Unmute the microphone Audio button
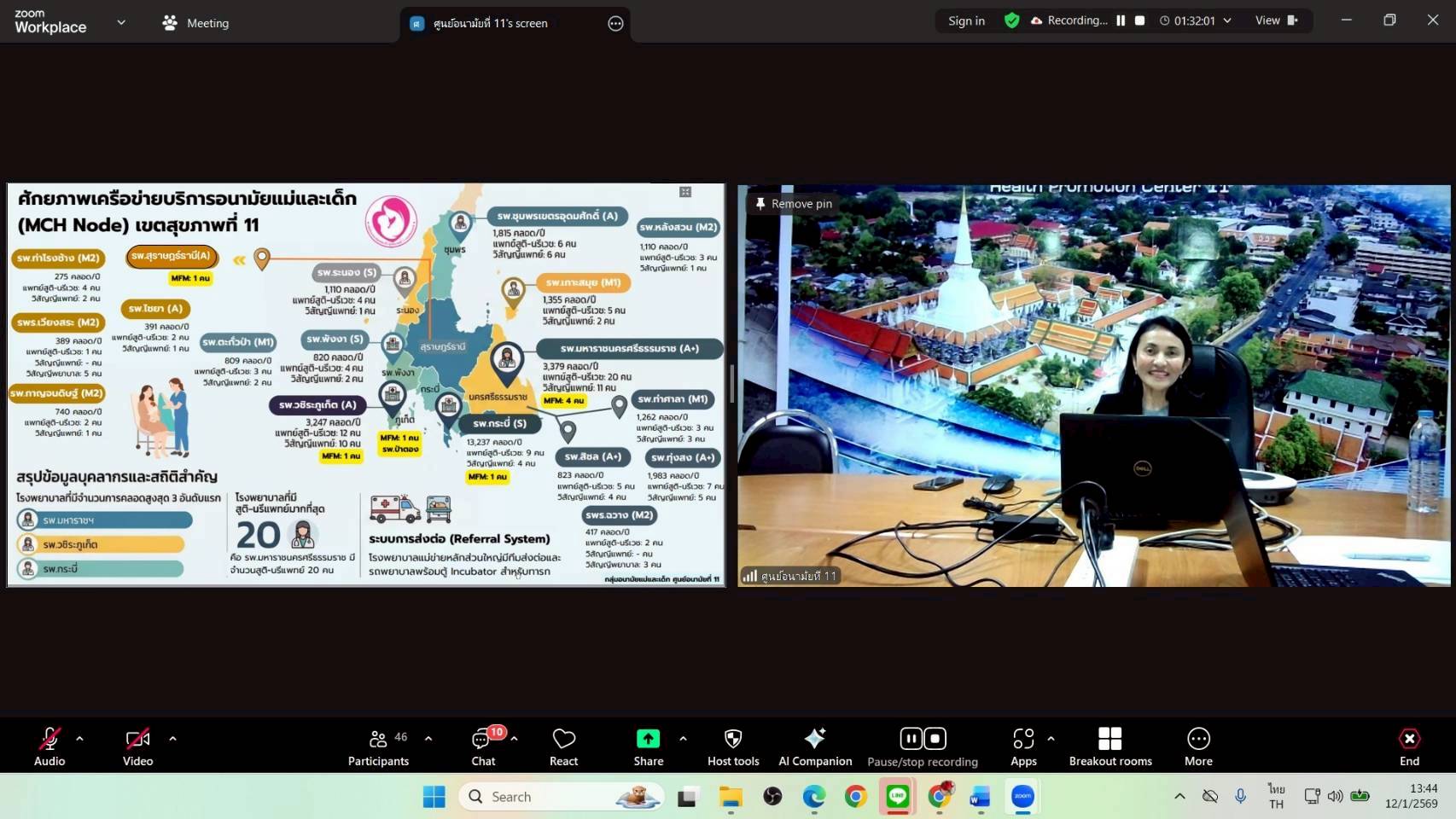This screenshot has width=1456, height=819. click(50, 746)
